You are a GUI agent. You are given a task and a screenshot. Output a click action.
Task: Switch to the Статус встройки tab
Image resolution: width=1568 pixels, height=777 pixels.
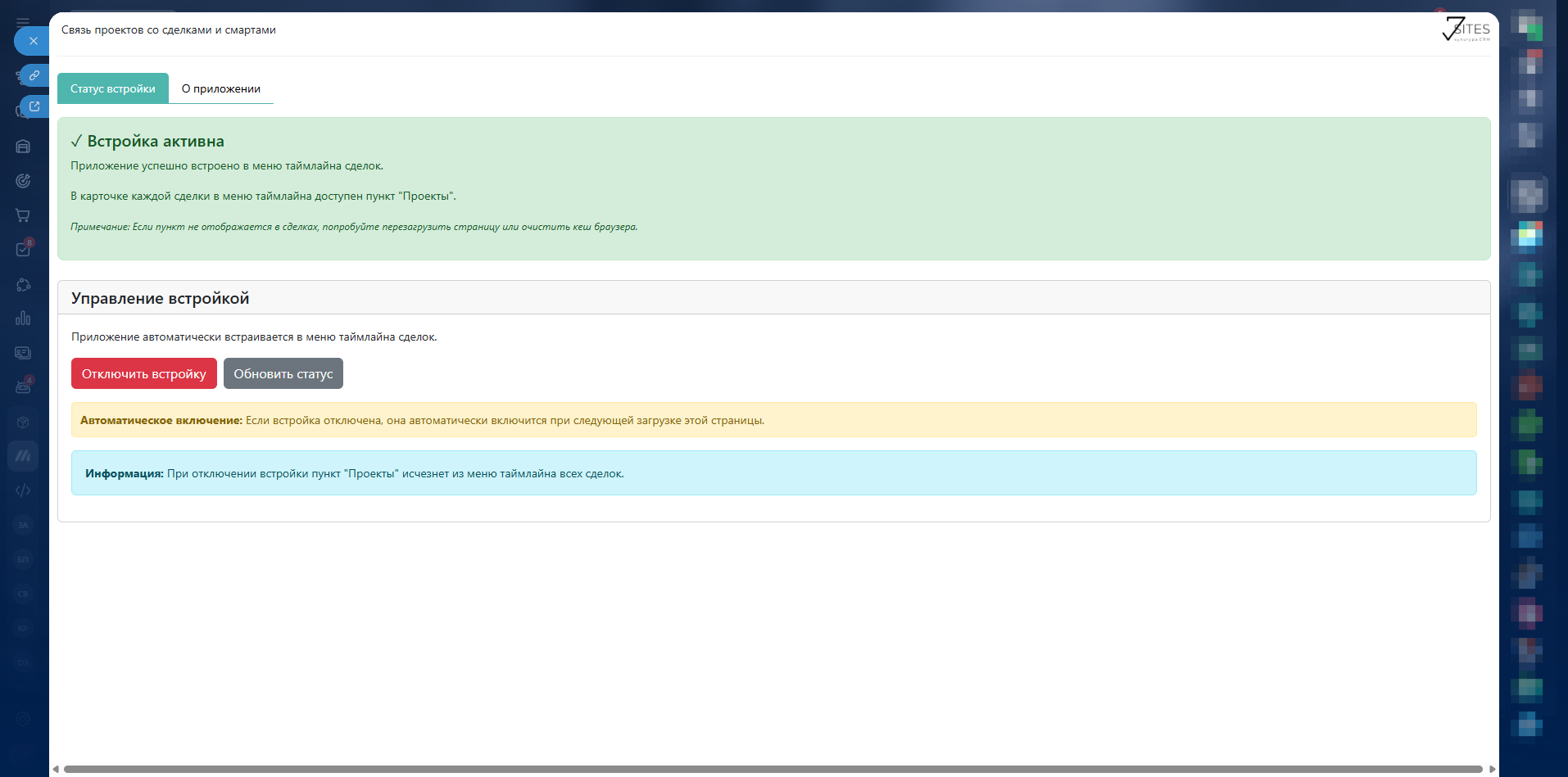click(113, 88)
